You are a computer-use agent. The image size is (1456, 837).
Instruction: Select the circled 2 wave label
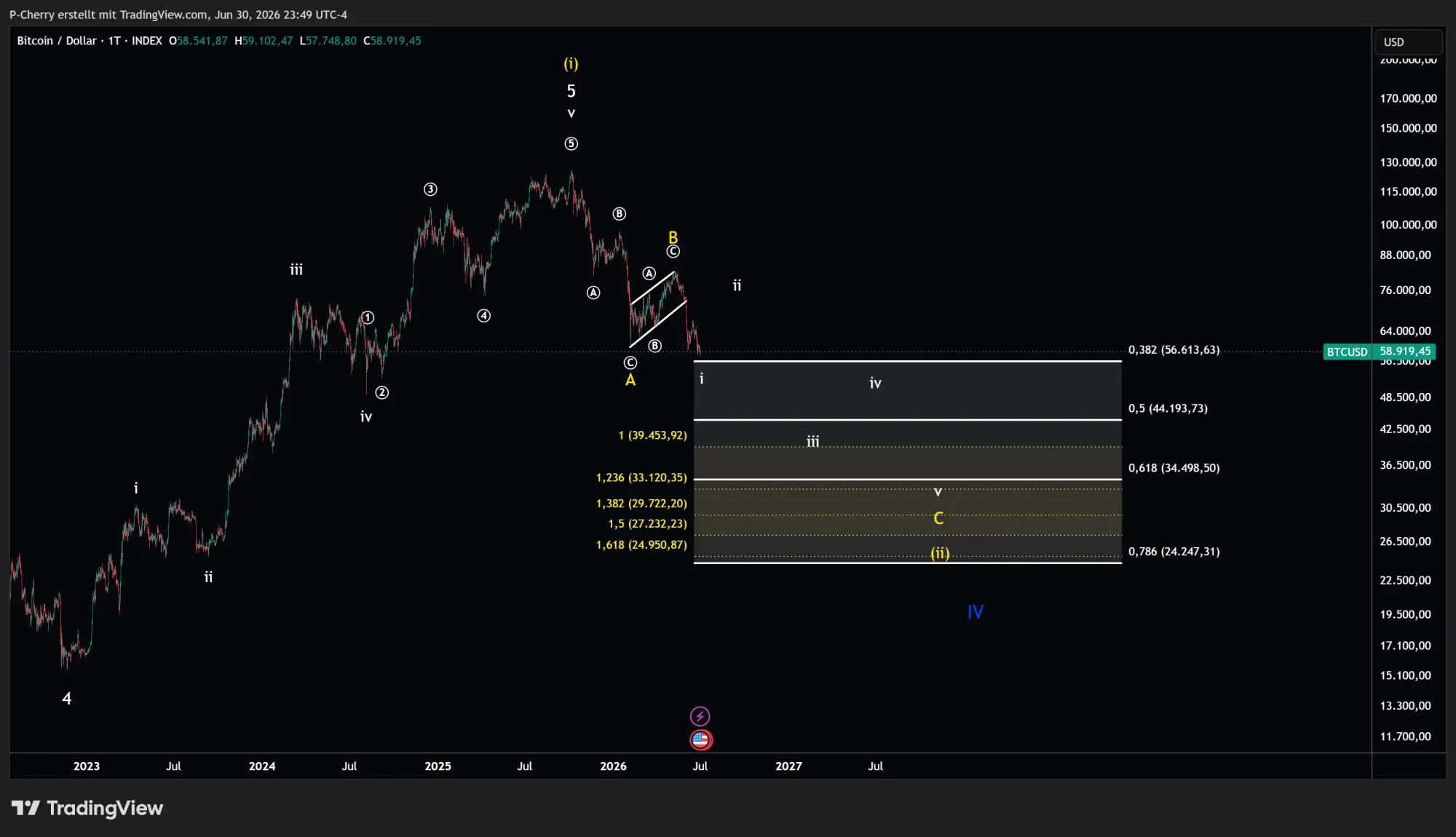381,392
